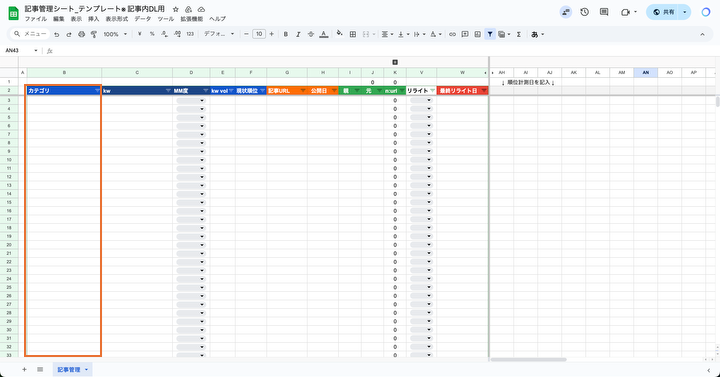The width and height of the screenshot is (720, 377).
Task: Open the comments icon in header
Action: coord(604,12)
